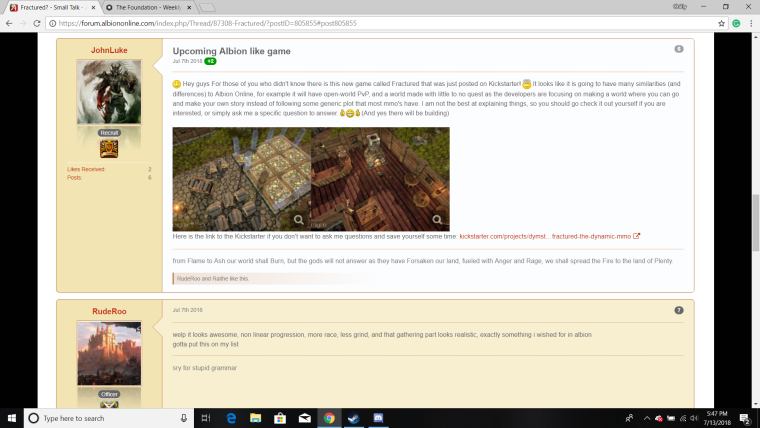Screen dimensions: 760x428
Task: Open the Chrome three-dot menu
Action: pos(751,23)
